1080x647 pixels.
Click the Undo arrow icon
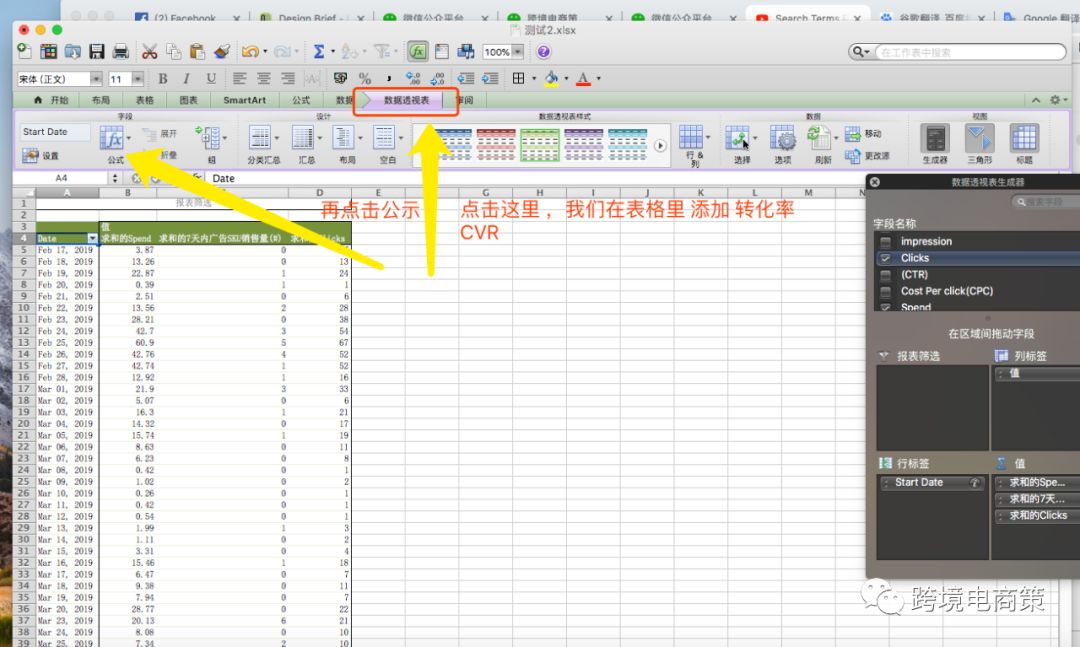coord(249,51)
